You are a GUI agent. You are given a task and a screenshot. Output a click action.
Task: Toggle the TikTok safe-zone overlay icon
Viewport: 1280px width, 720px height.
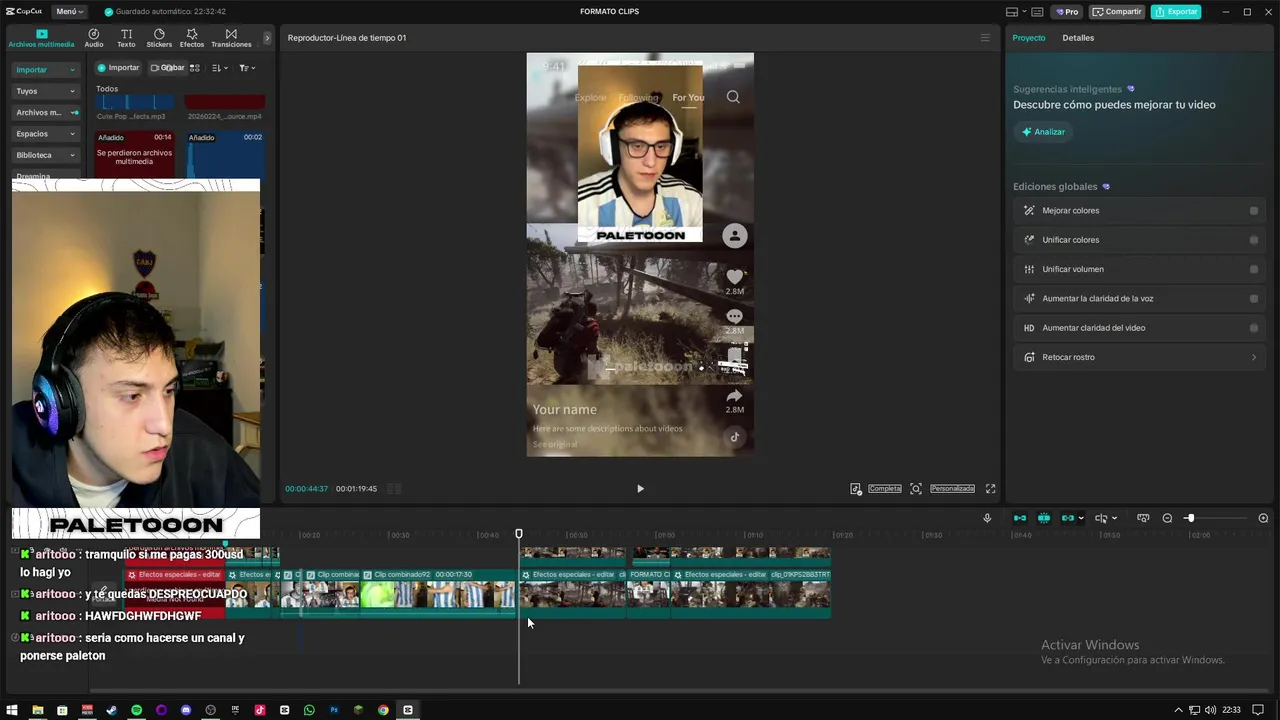point(855,489)
